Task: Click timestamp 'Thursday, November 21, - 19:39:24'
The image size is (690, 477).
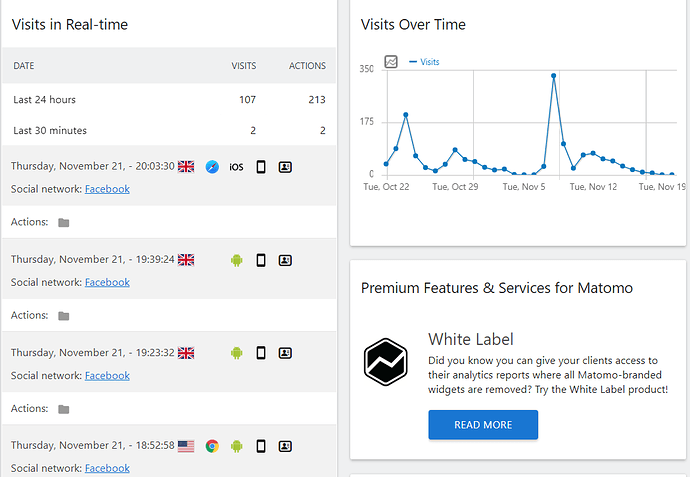Action: [93, 260]
